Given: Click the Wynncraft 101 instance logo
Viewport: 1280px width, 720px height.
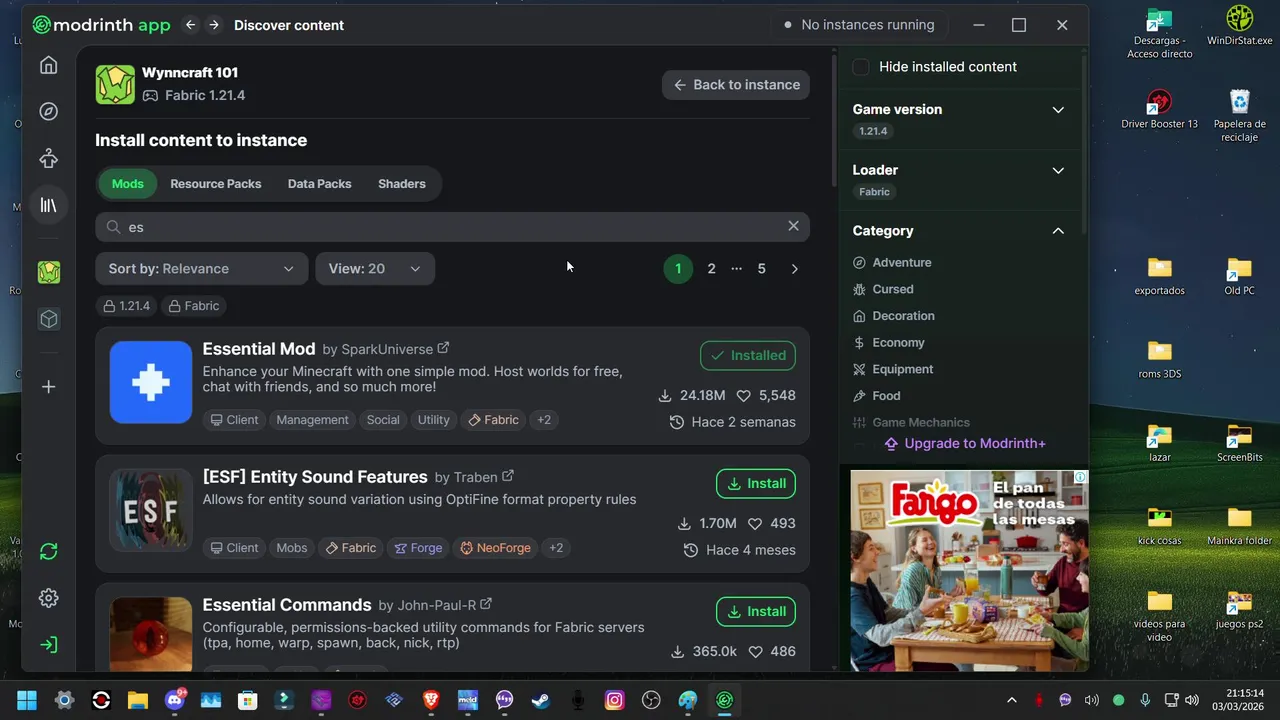Looking at the screenshot, I should click(115, 85).
